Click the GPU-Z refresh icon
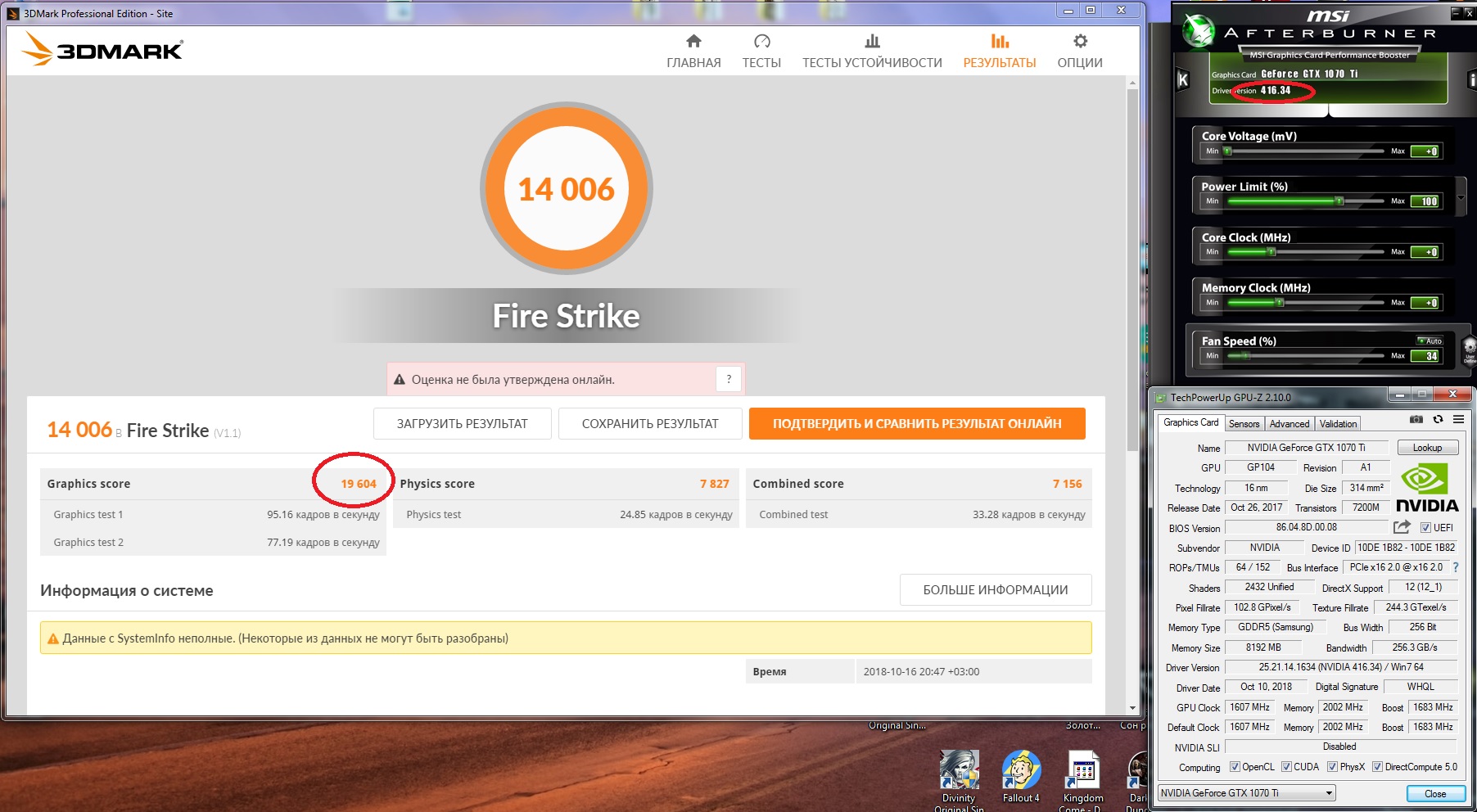Viewport: 1477px width, 812px height. (x=1438, y=419)
